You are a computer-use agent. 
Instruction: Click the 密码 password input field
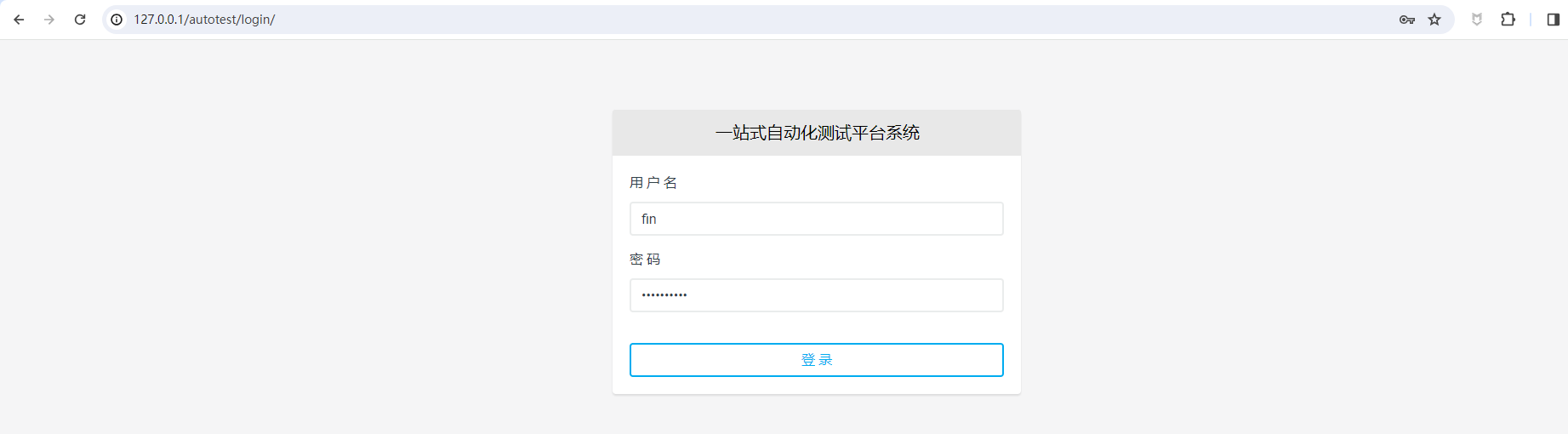816,295
